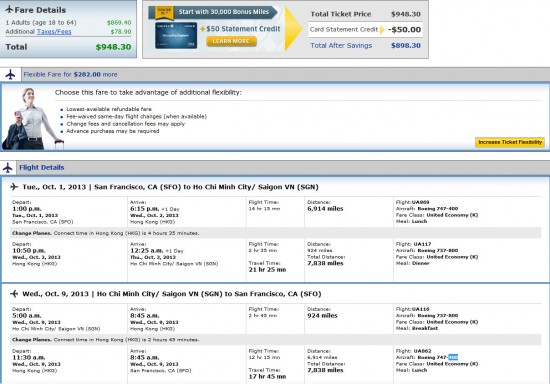Click the airplane icon beside Flight Details header

click(x=8, y=168)
